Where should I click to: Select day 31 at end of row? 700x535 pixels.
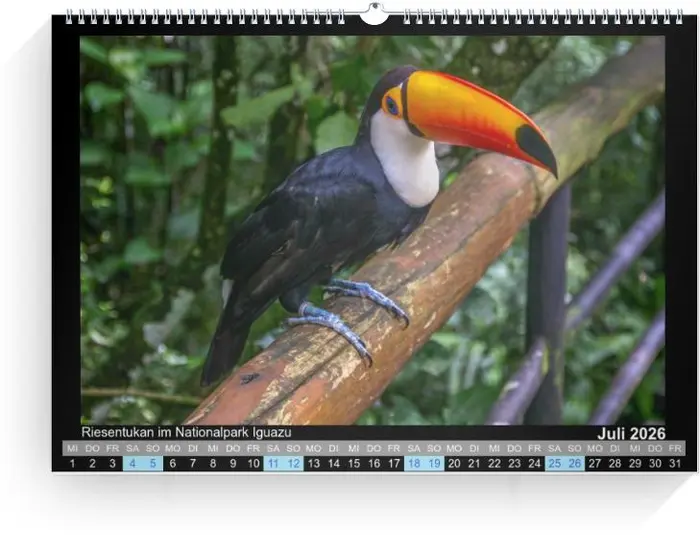tap(675, 464)
